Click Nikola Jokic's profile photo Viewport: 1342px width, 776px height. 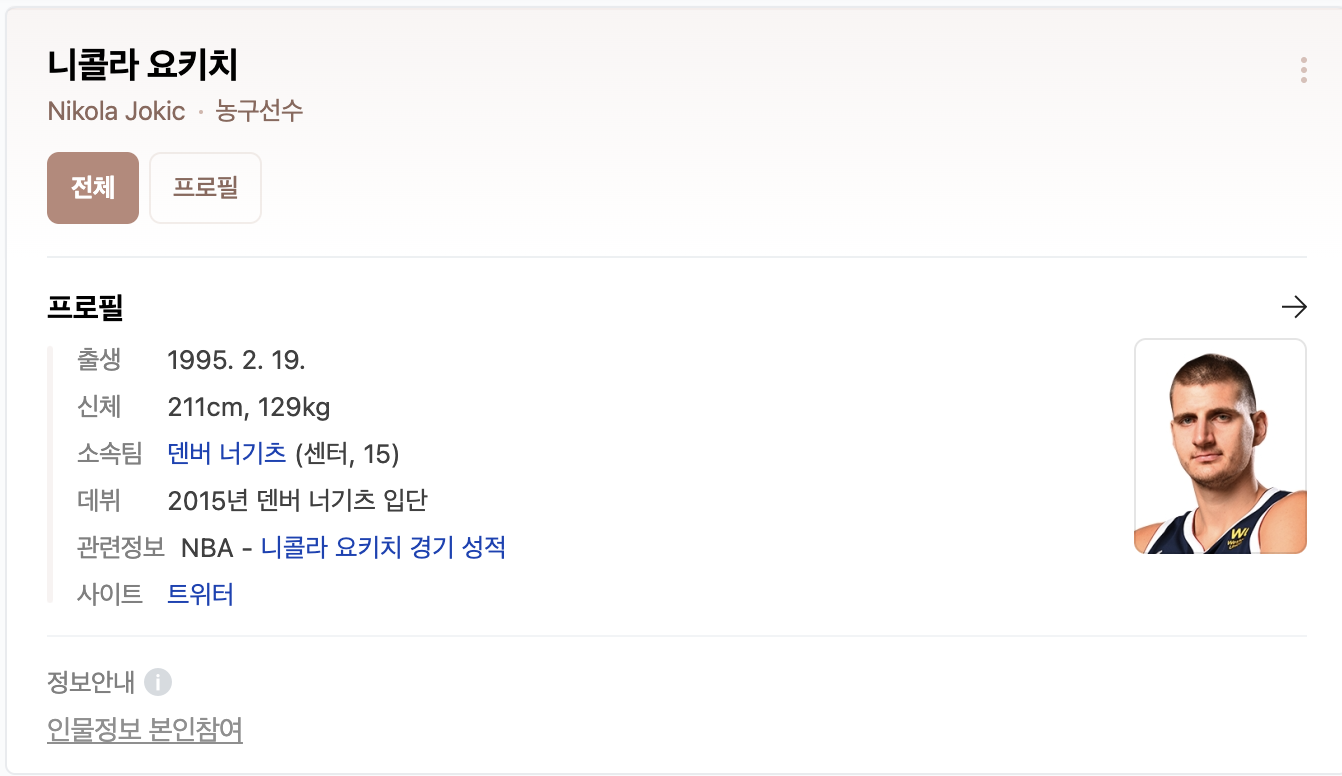tap(1220, 446)
